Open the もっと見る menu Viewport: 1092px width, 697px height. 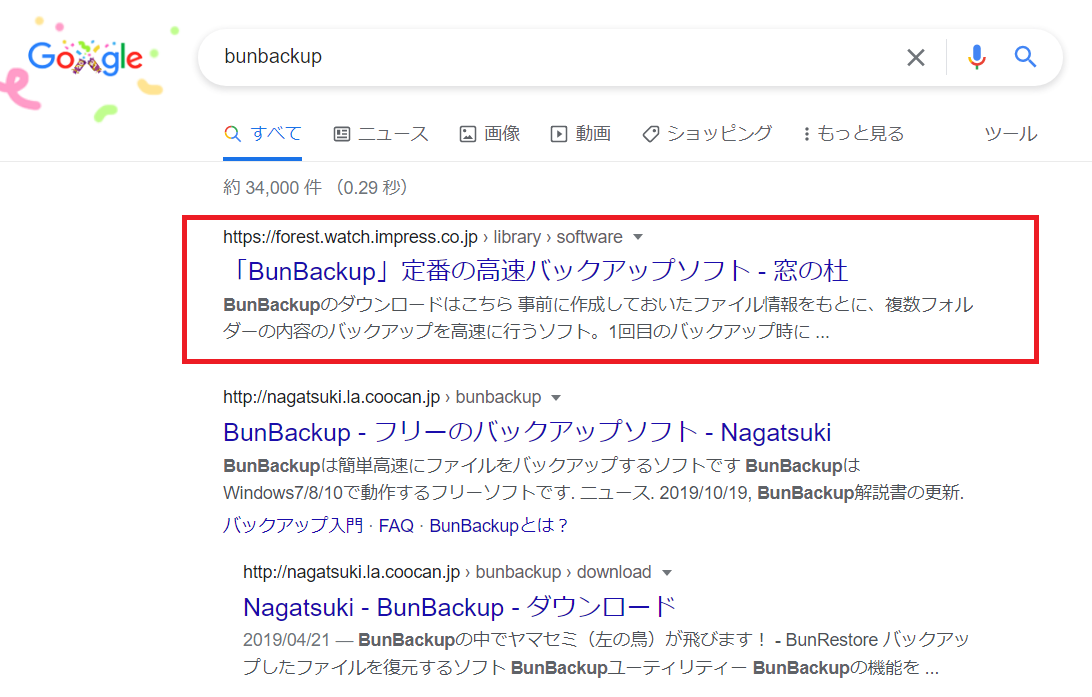click(853, 134)
